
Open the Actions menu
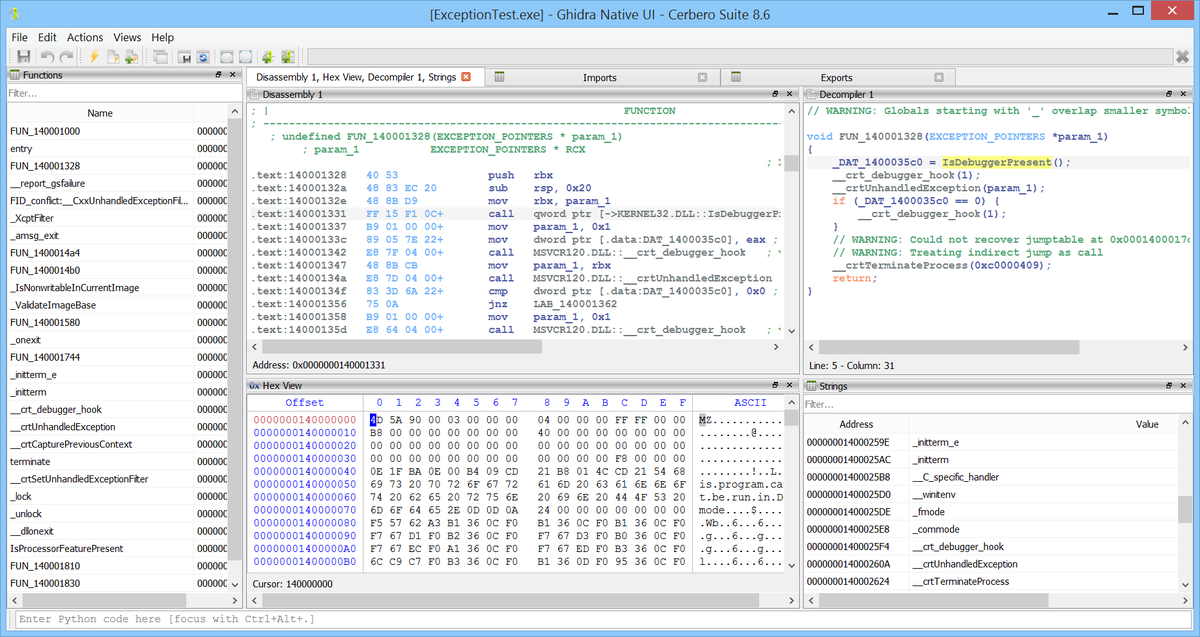pyautogui.click(x=85, y=37)
